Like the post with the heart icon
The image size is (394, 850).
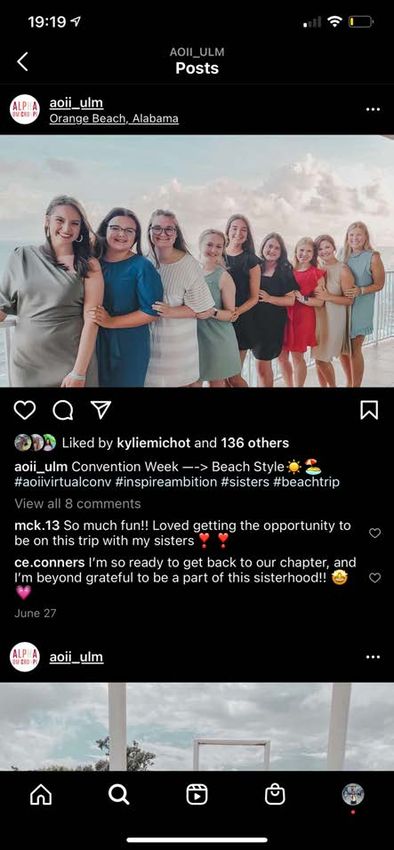coord(24,410)
